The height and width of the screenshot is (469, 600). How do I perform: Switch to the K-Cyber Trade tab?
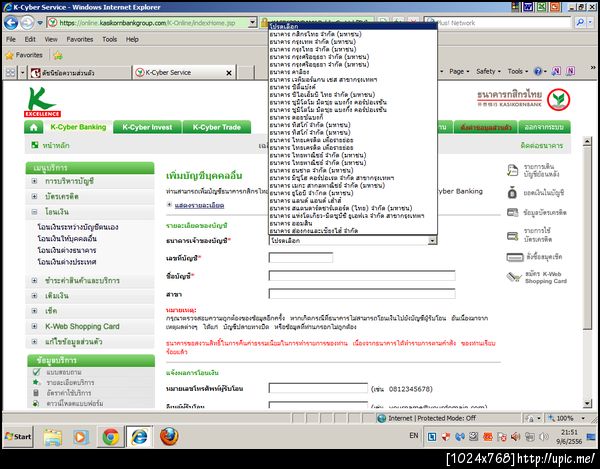[217, 127]
